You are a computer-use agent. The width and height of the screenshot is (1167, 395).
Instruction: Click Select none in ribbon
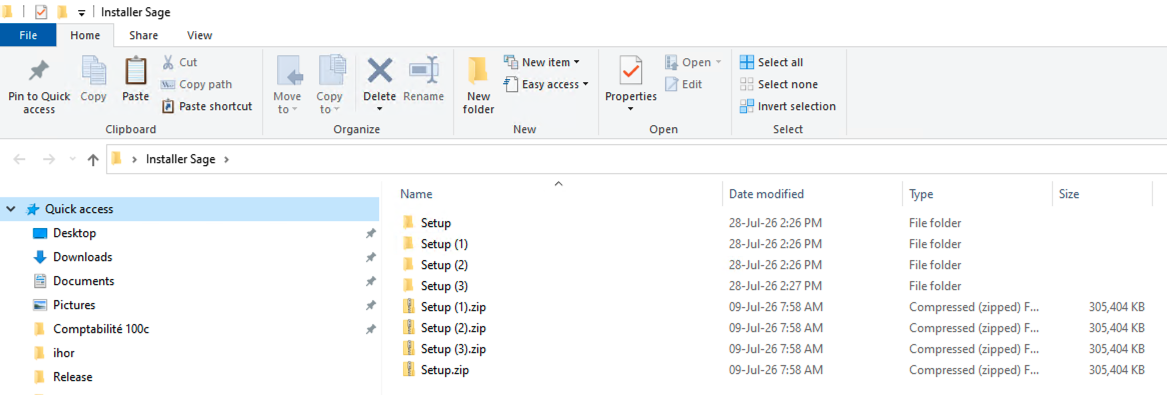778,84
